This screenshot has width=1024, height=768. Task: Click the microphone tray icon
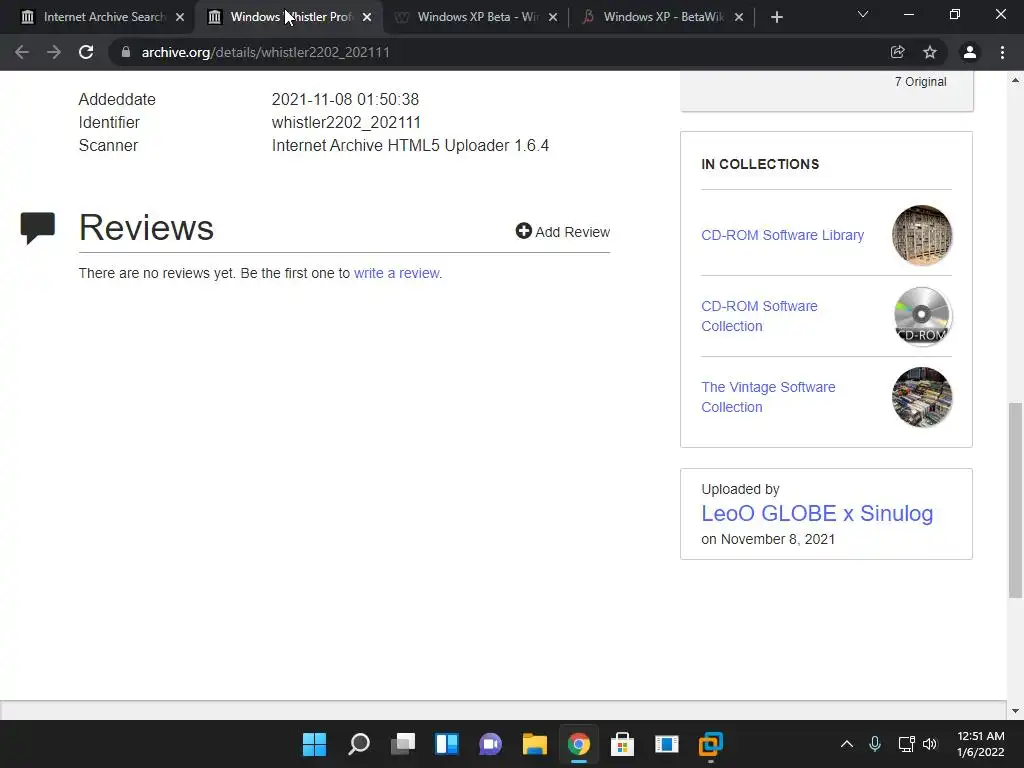pos(875,744)
